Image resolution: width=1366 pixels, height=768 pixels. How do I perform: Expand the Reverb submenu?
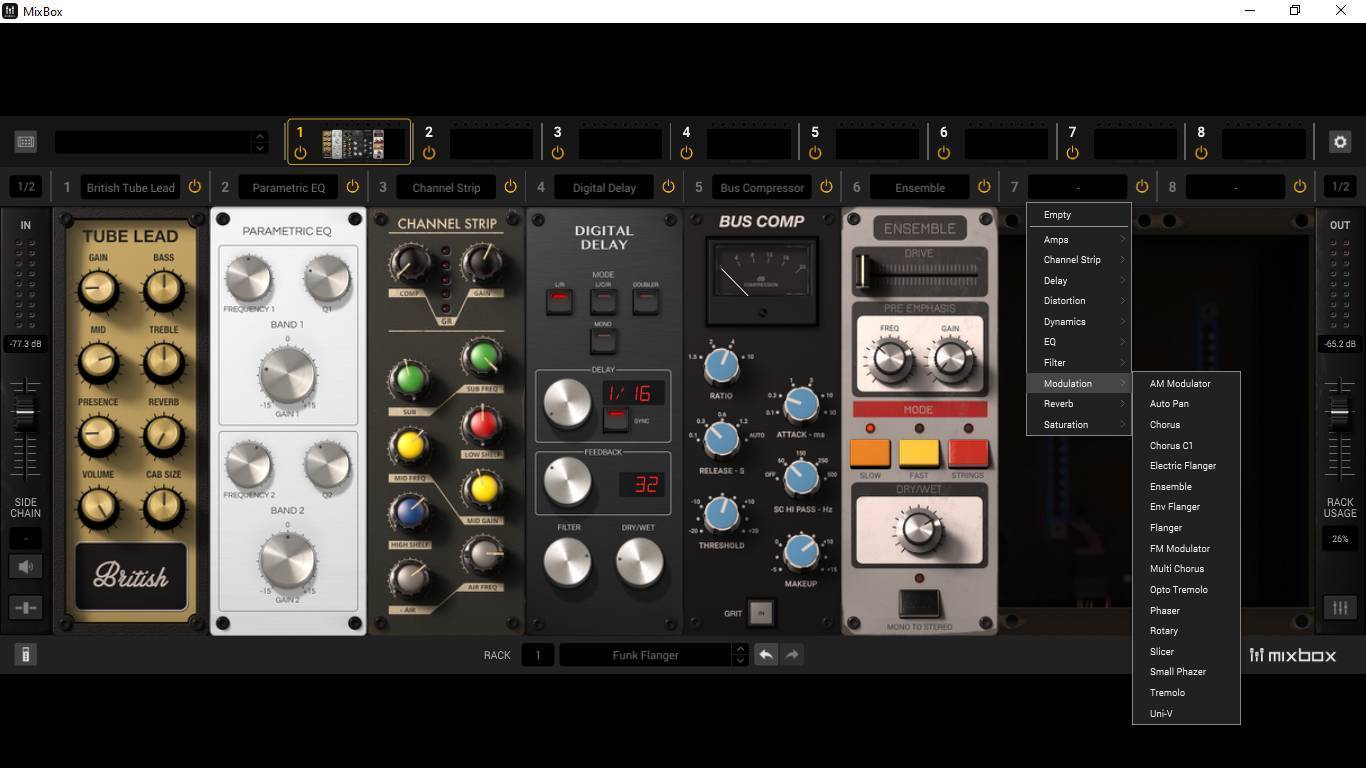[x=1079, y=404]
